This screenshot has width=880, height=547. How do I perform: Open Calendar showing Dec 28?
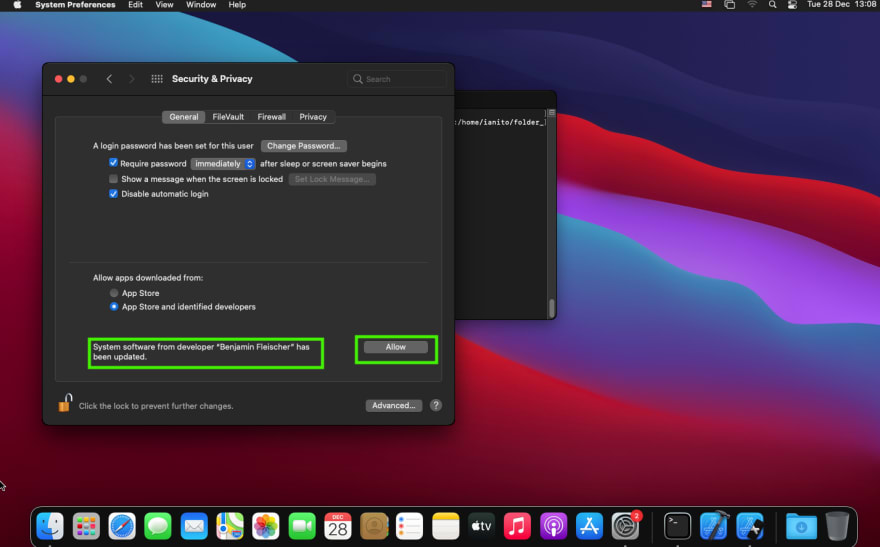coord(338,526)
